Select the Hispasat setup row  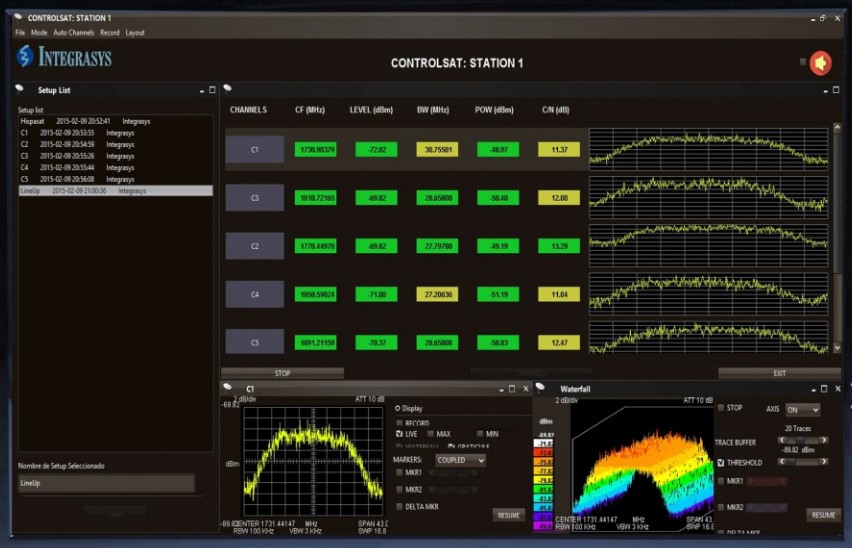[116, 121]
